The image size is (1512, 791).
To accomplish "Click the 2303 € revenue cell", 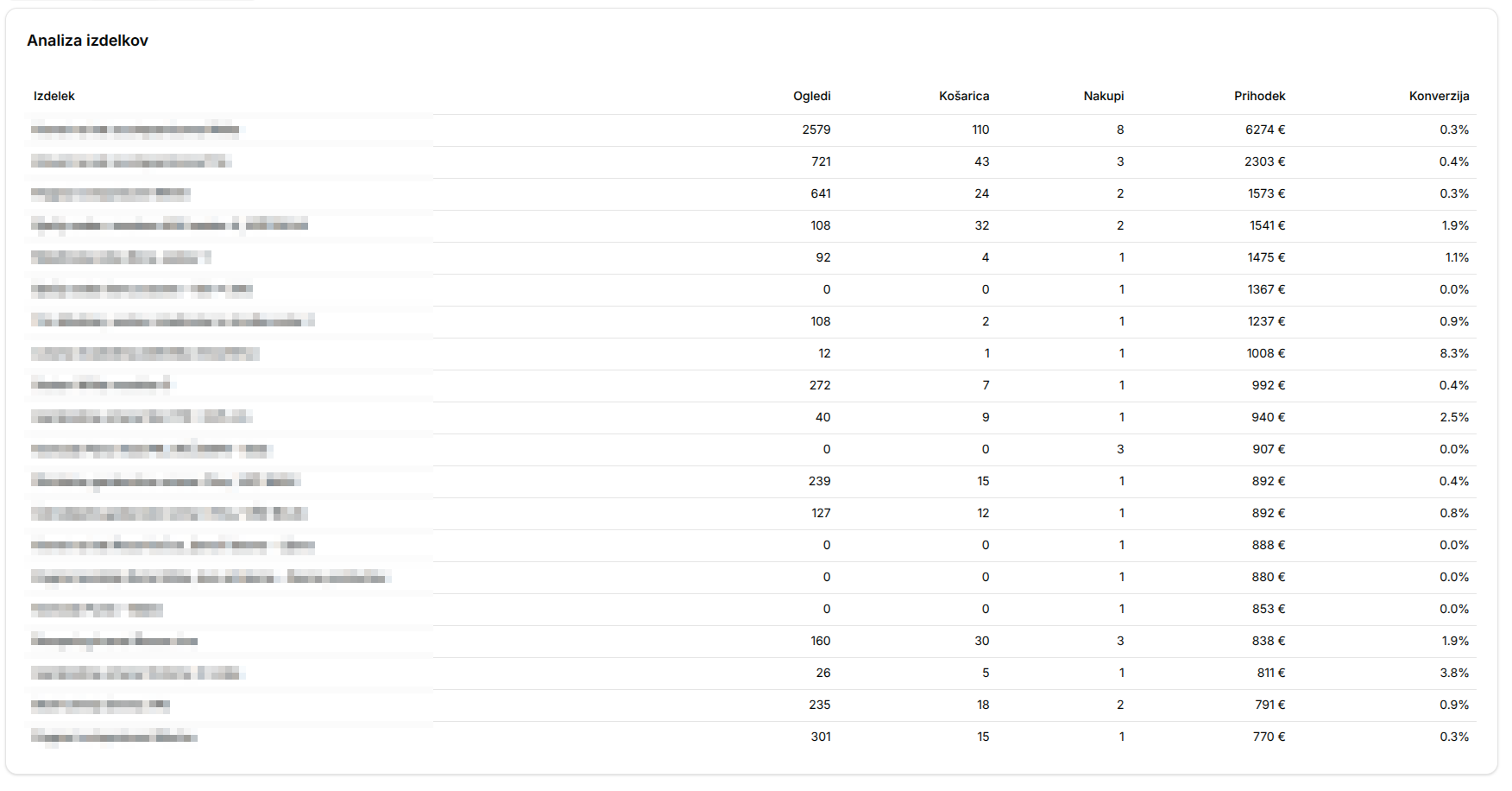I will pyautogui.click(x=1264, y=161).
